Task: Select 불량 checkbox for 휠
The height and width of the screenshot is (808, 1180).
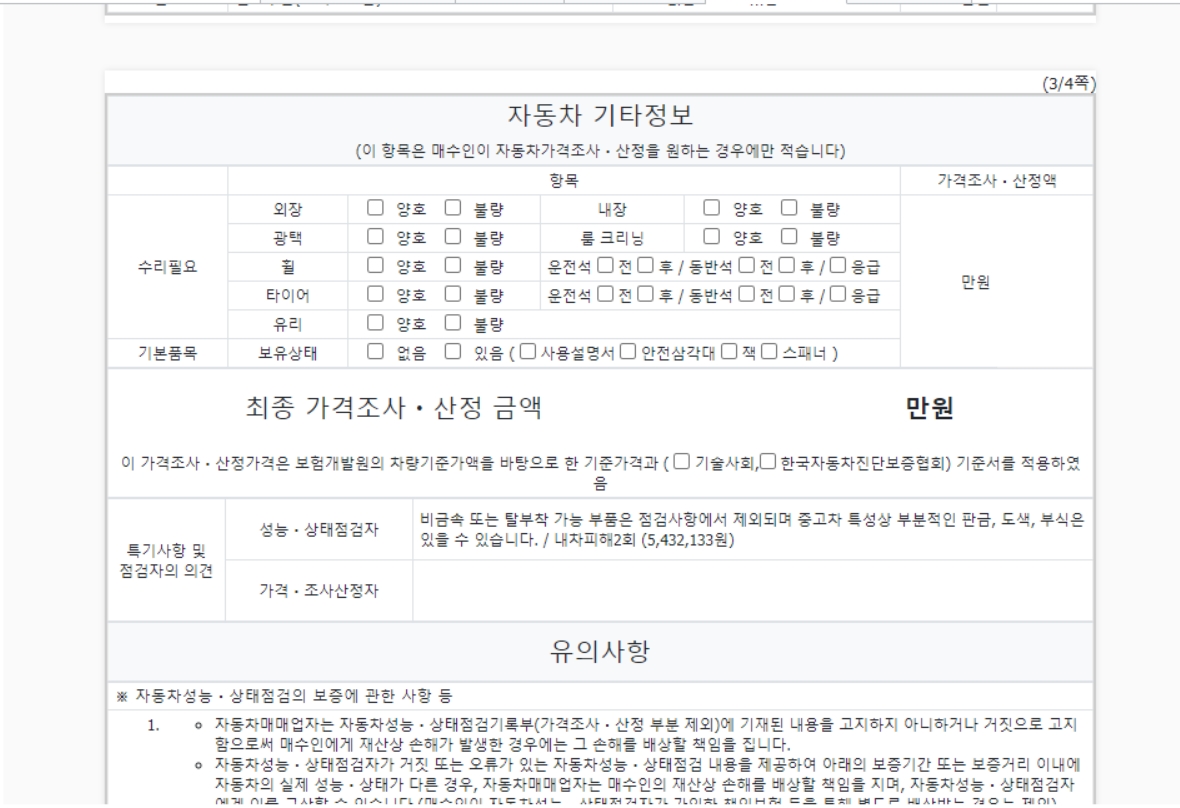Action: (452, 266)
